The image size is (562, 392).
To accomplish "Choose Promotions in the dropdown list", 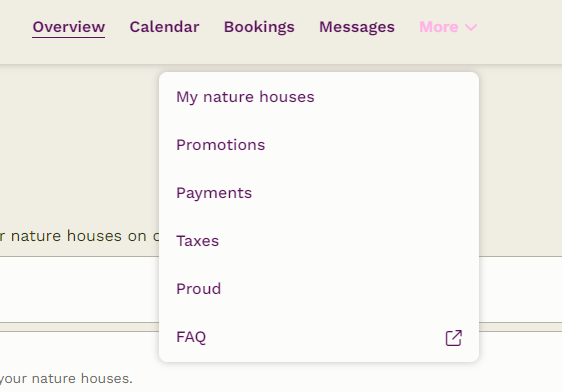I will 319,145.
